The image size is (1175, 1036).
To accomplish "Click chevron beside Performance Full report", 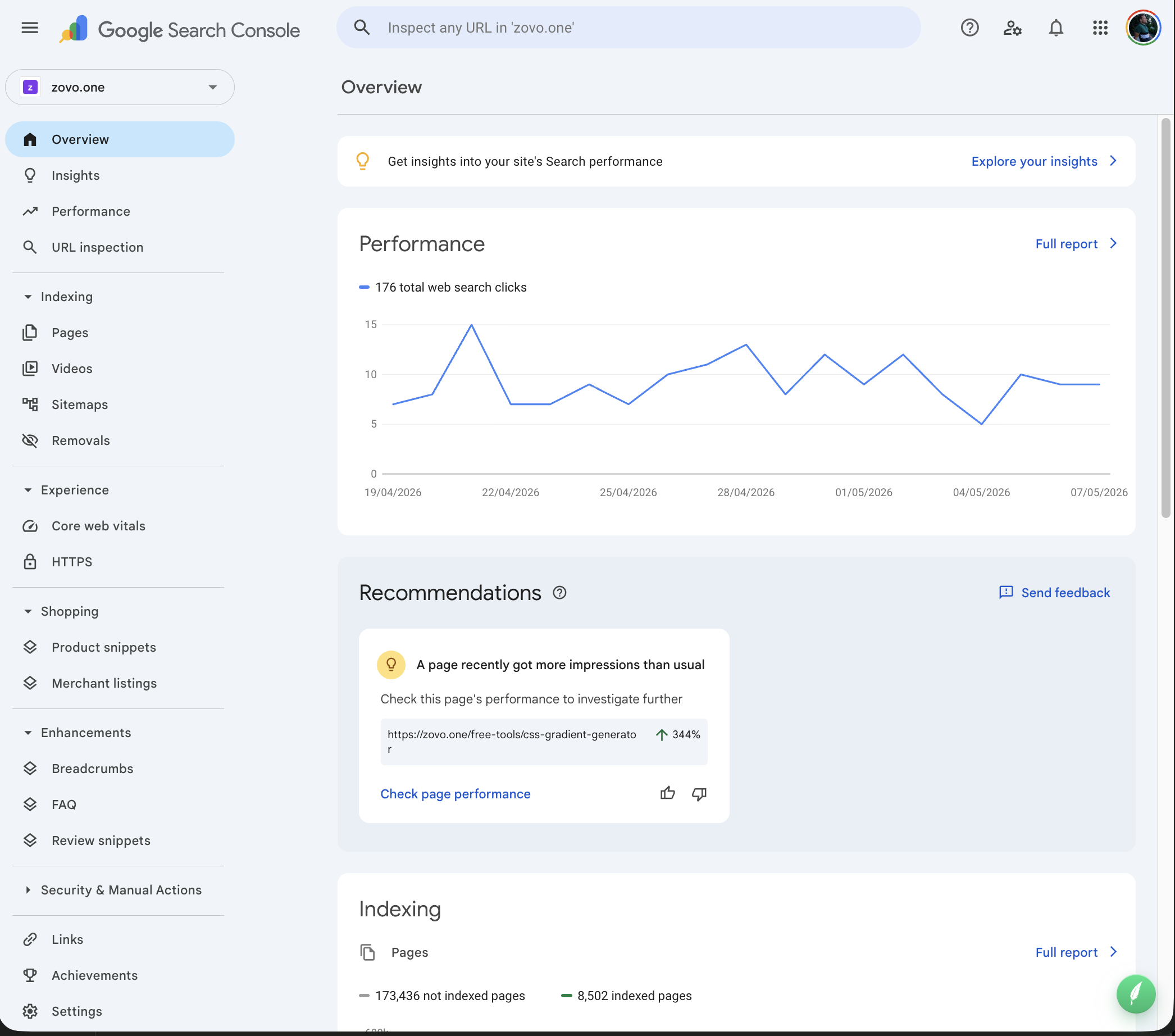I will (x=1113, y=244).
